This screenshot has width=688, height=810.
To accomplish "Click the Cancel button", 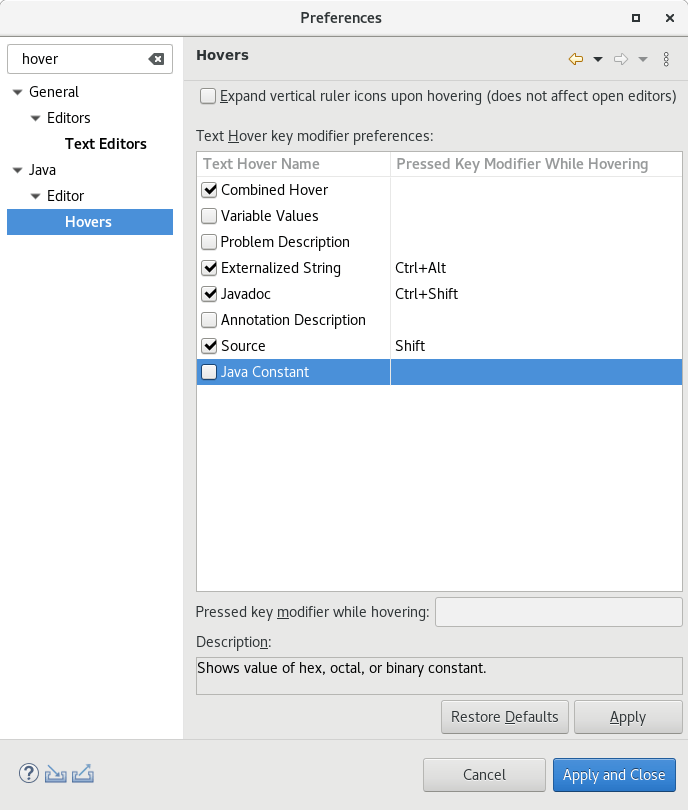I will click(484, 775).
